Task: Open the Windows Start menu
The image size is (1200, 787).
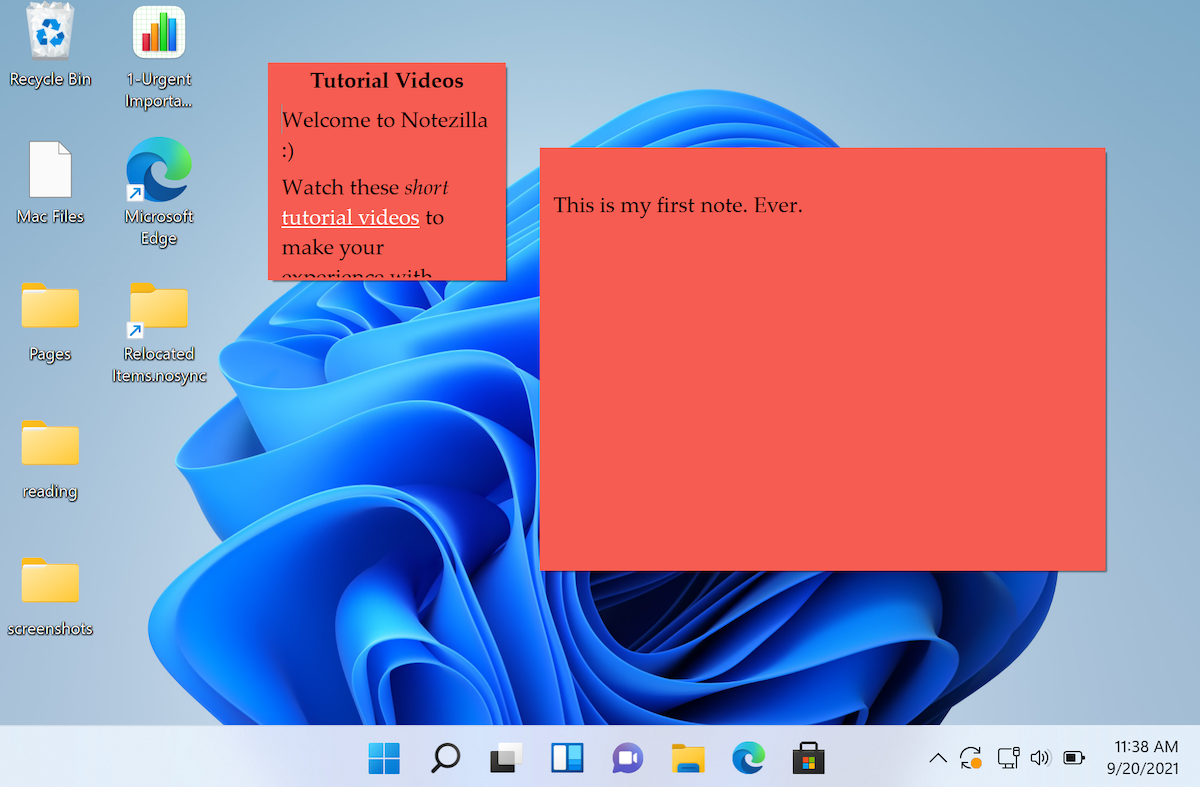Action: [384, 758]
